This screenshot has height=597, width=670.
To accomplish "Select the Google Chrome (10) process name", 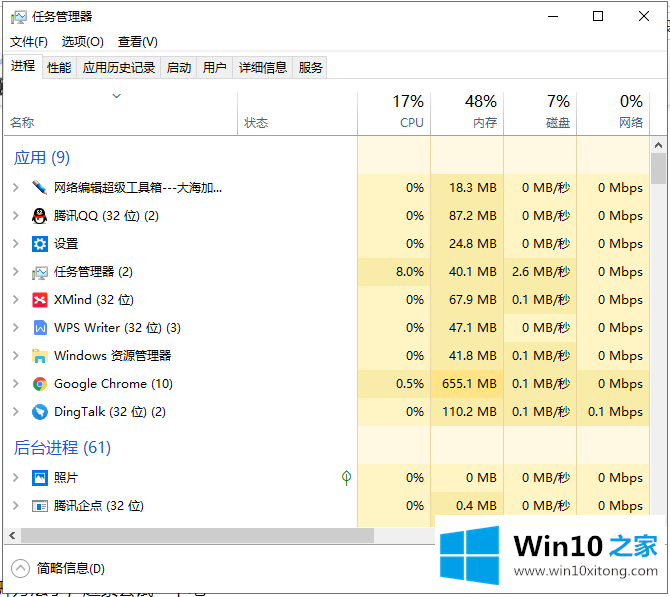I will coord(113,384).
